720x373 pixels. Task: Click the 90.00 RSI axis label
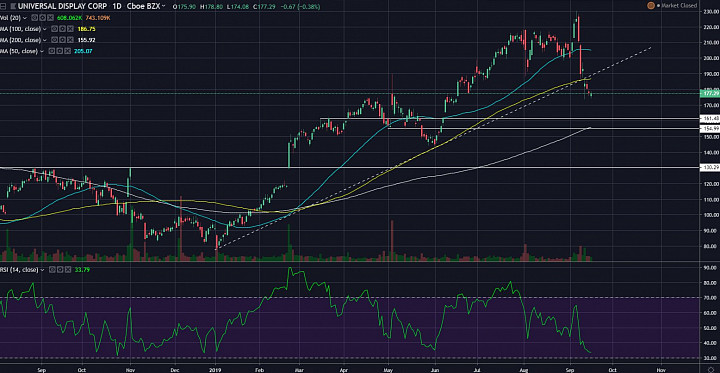pyautogui.click(x=711, y=268)
